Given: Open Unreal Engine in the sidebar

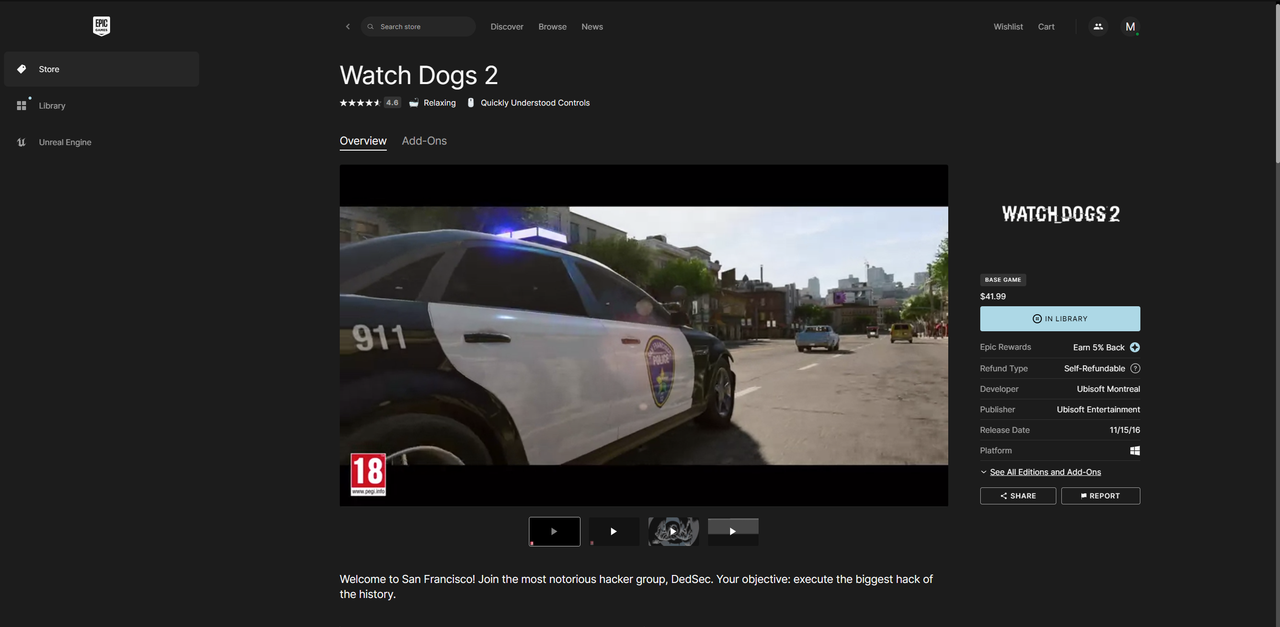Looking at the screenshot, I should [x=101, y=142].
